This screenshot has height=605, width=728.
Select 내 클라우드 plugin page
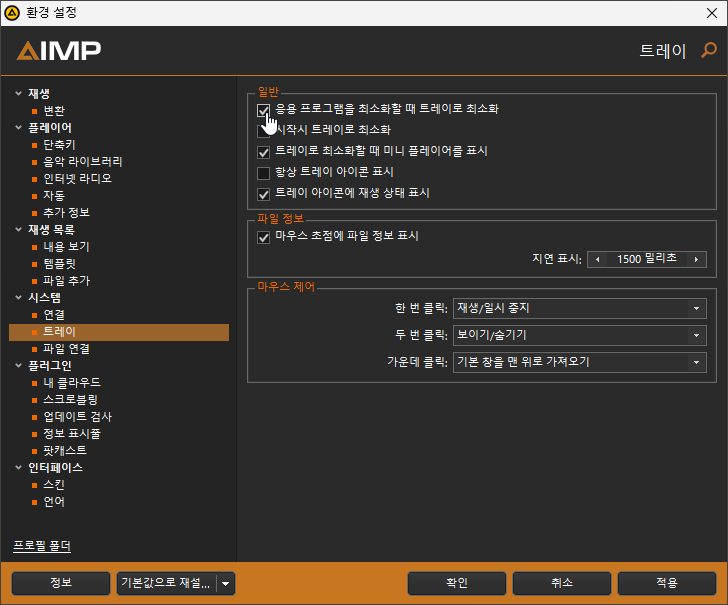tap(72, 383)
